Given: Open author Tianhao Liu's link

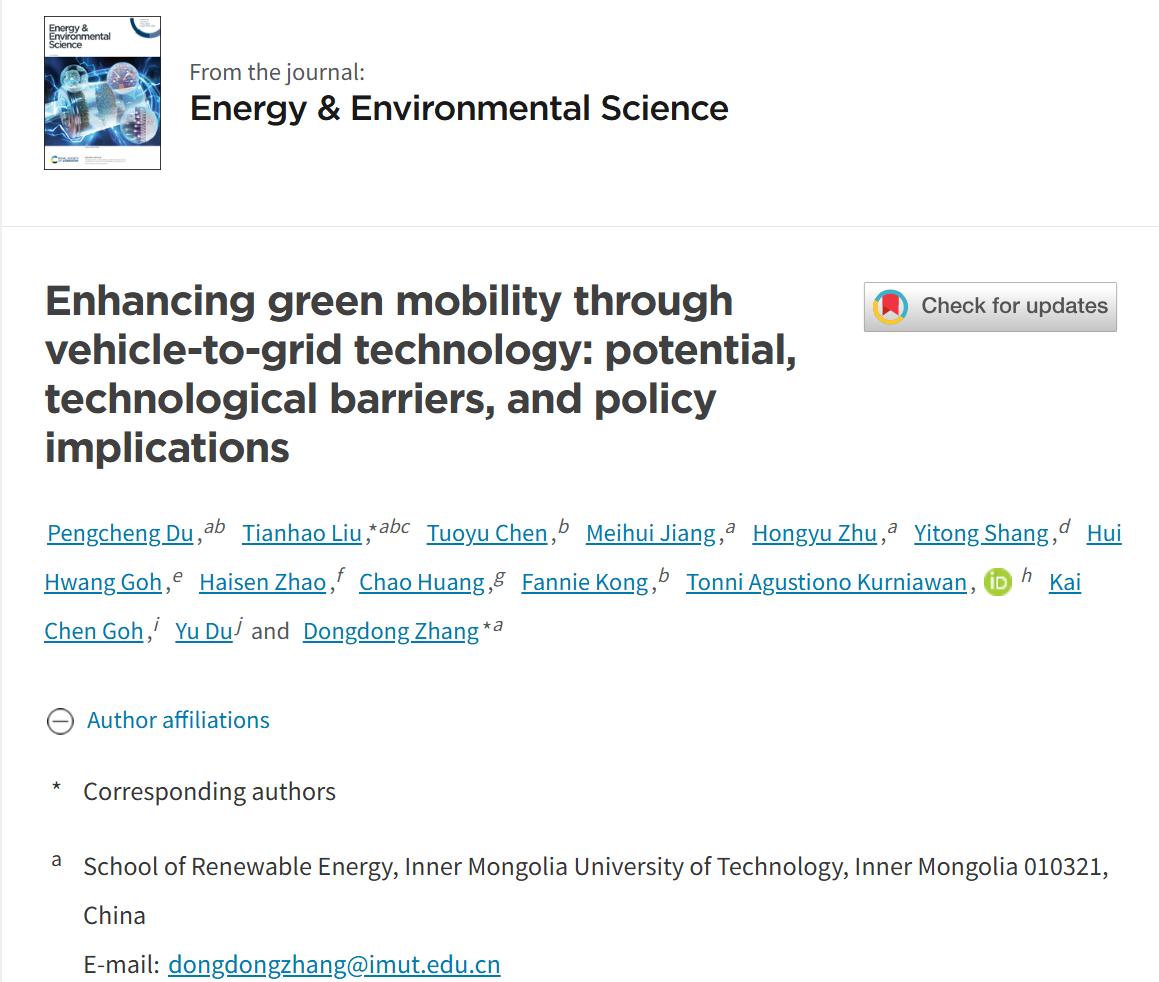Looking at the screenshot, I should tap(302, 534).
